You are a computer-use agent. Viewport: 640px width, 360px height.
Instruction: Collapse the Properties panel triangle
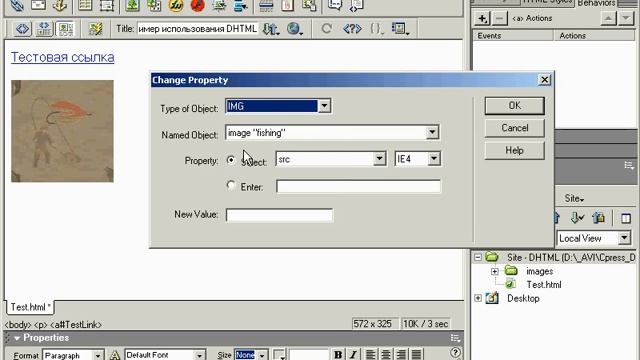pyautogui.click(x=17, y=338)
